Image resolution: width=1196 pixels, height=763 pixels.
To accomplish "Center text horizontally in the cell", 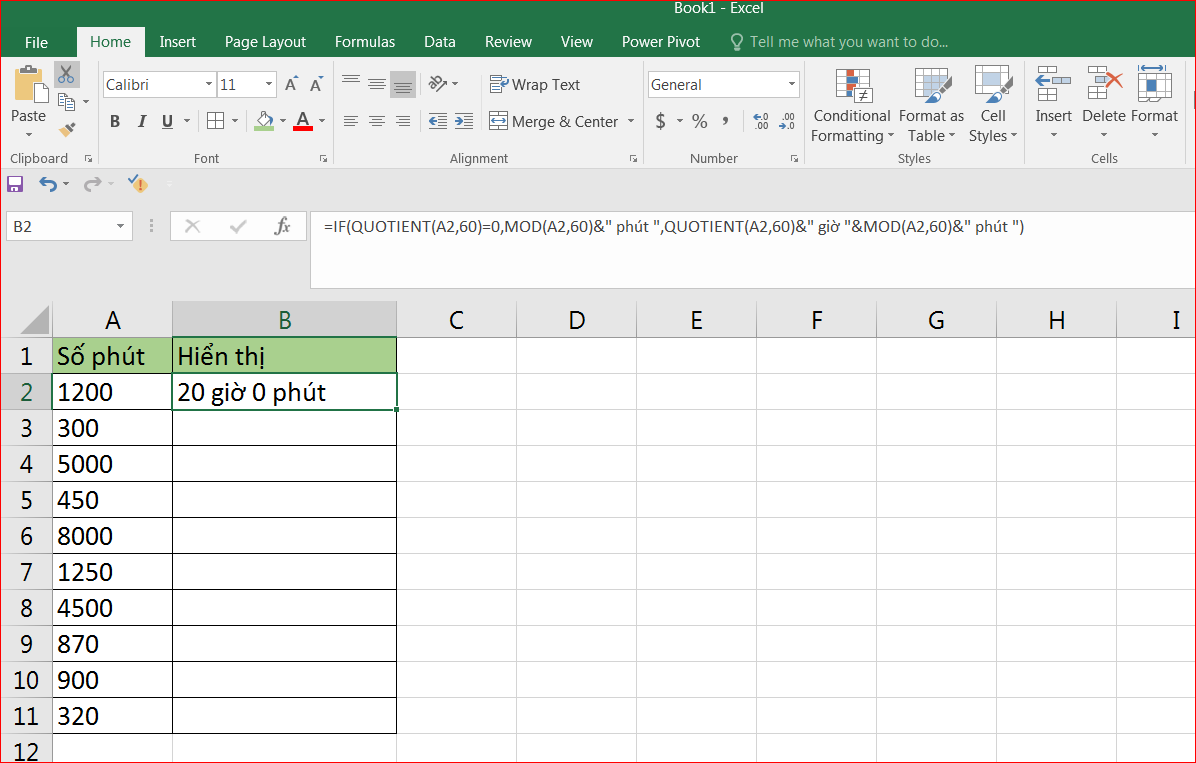I will point(377,121).
